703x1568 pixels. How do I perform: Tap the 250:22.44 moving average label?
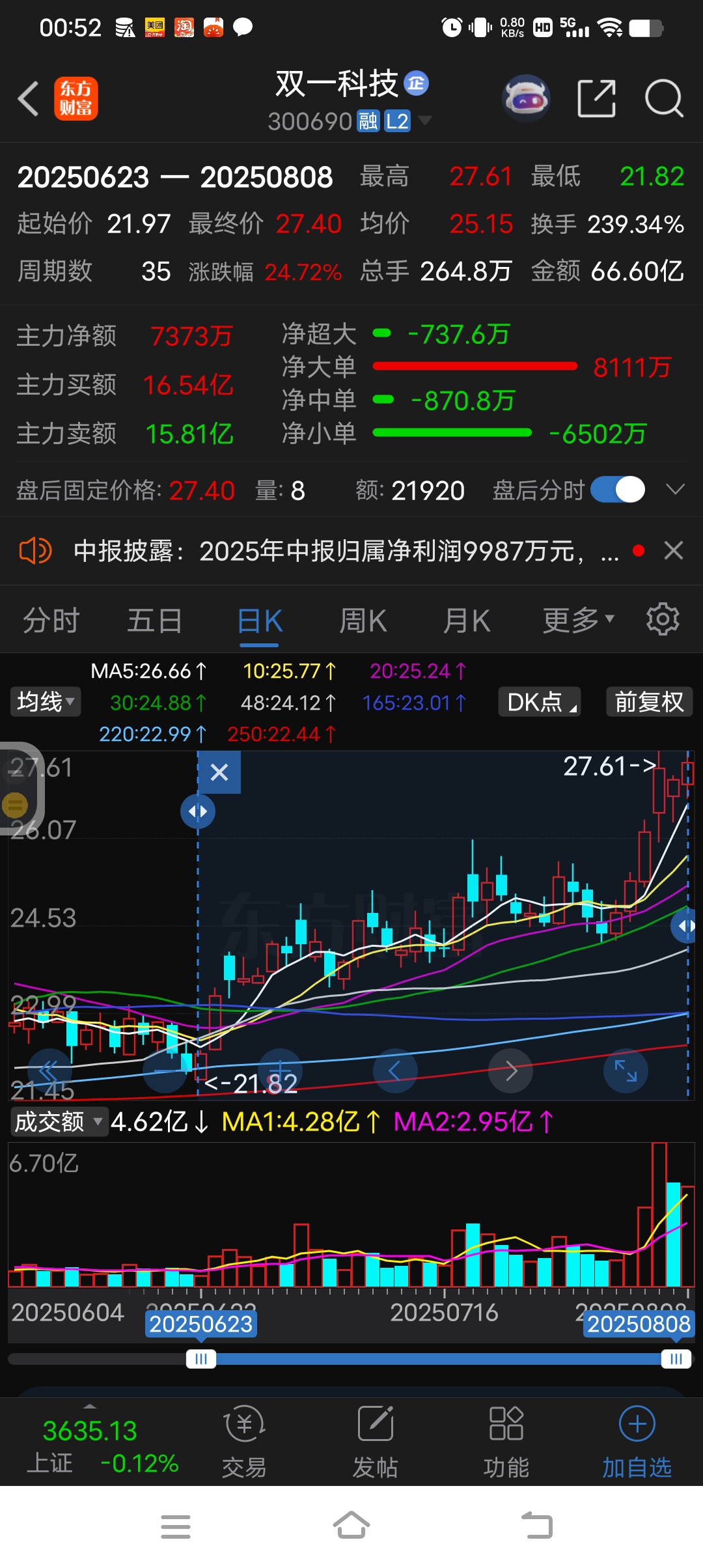[281, 735]
